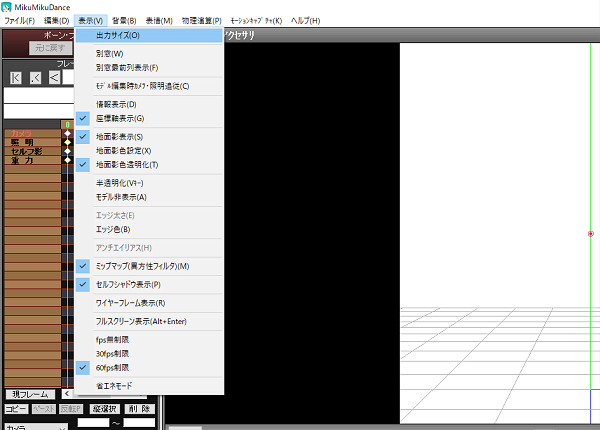Click the 削除 button
The image size is (600, 430).
click(x=139, y=409)
